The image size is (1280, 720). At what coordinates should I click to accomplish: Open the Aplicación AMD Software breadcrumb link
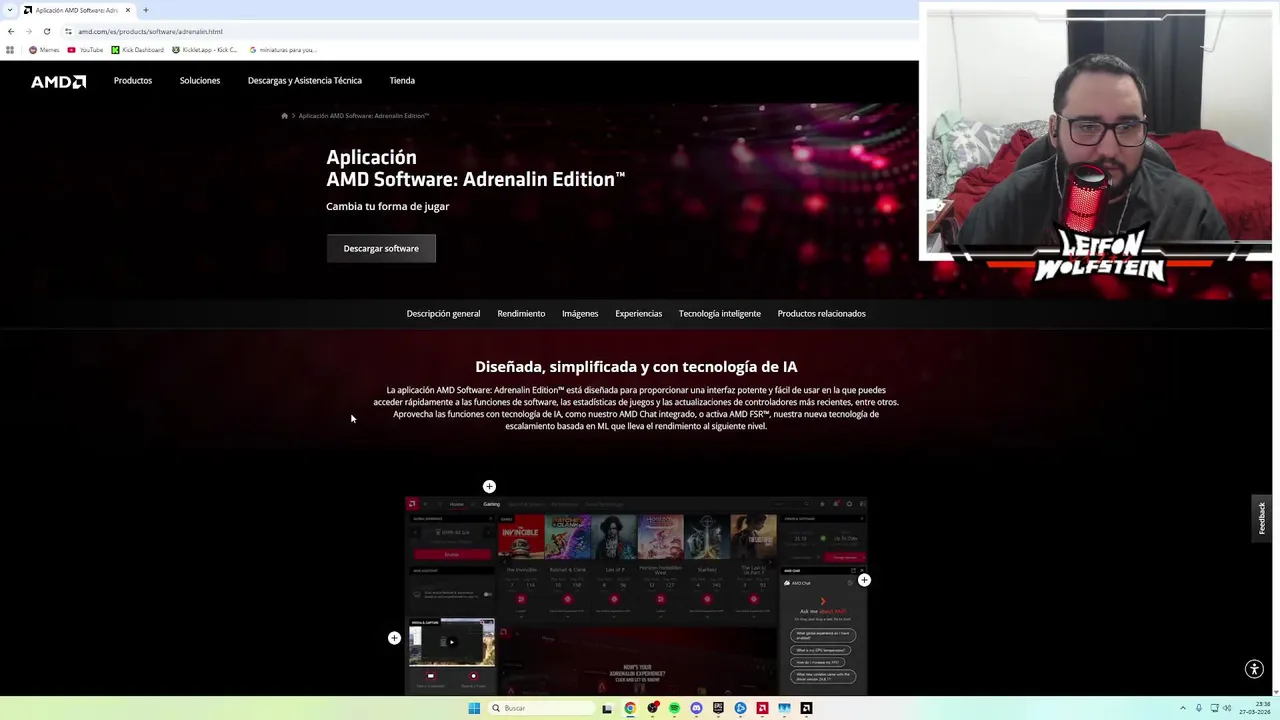click(x=364, y=116)
